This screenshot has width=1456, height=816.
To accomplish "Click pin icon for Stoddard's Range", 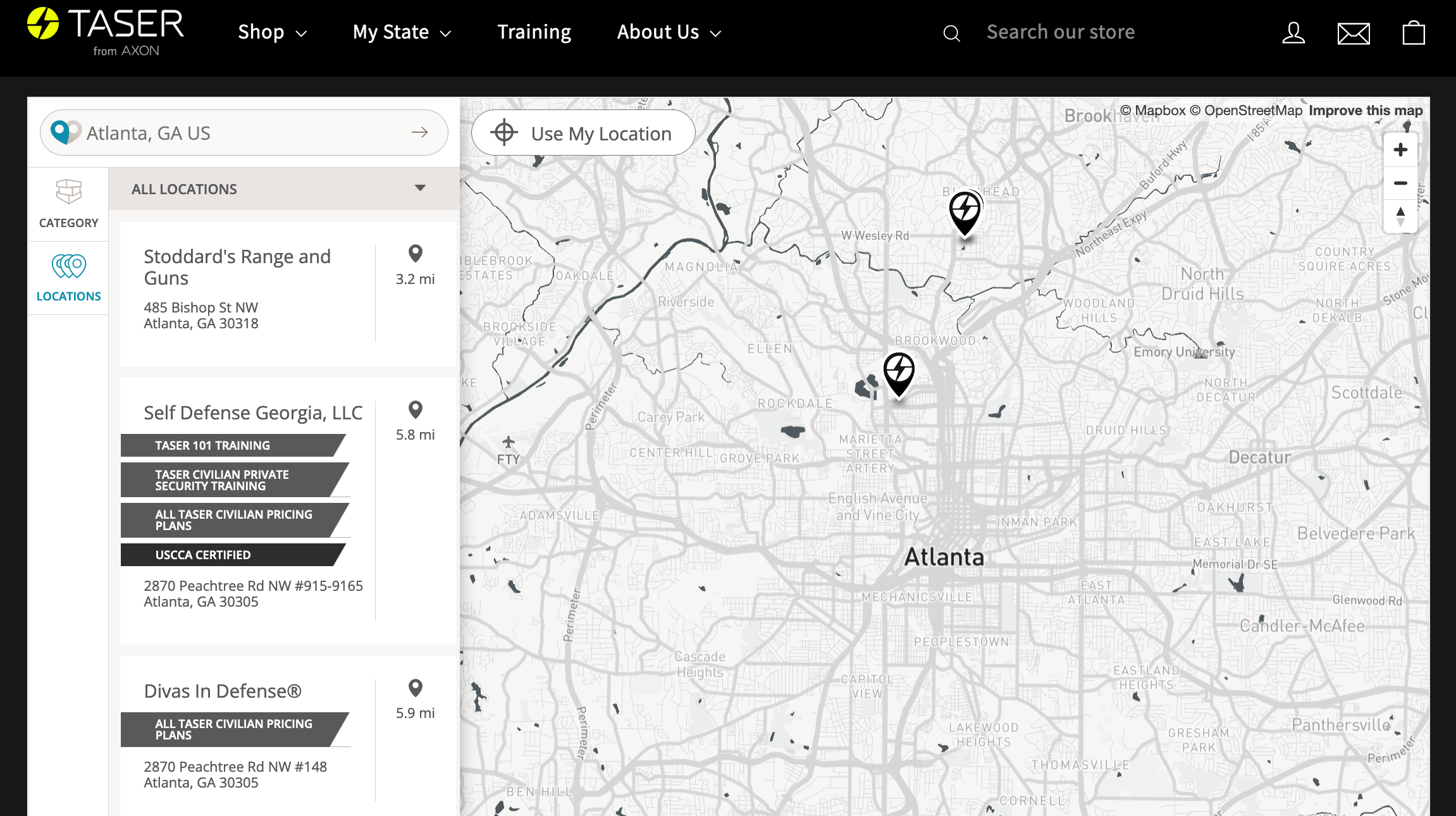I will point(416,254).
